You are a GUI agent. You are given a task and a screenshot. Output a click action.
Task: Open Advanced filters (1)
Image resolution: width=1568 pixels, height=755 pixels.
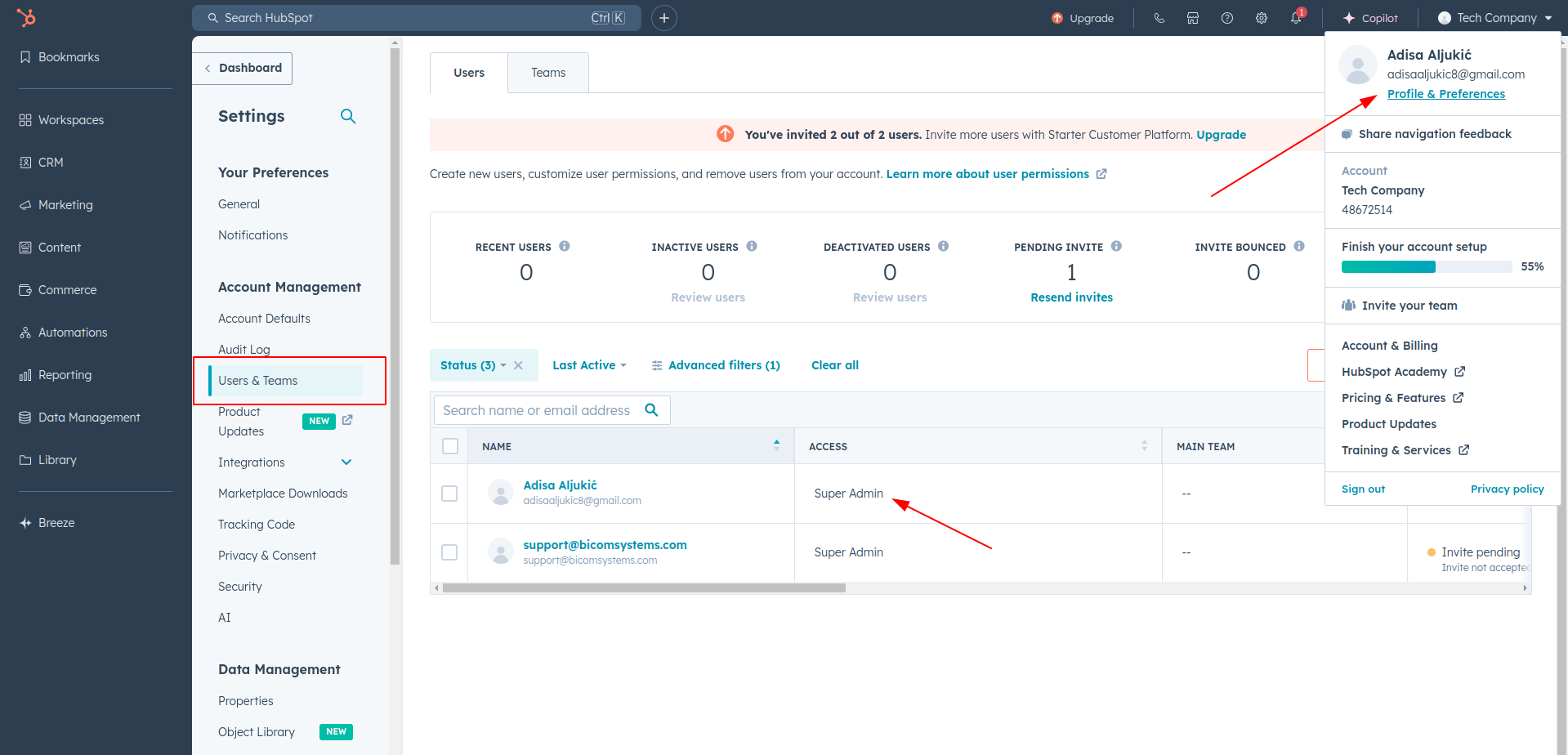click(x=715, y=365)
